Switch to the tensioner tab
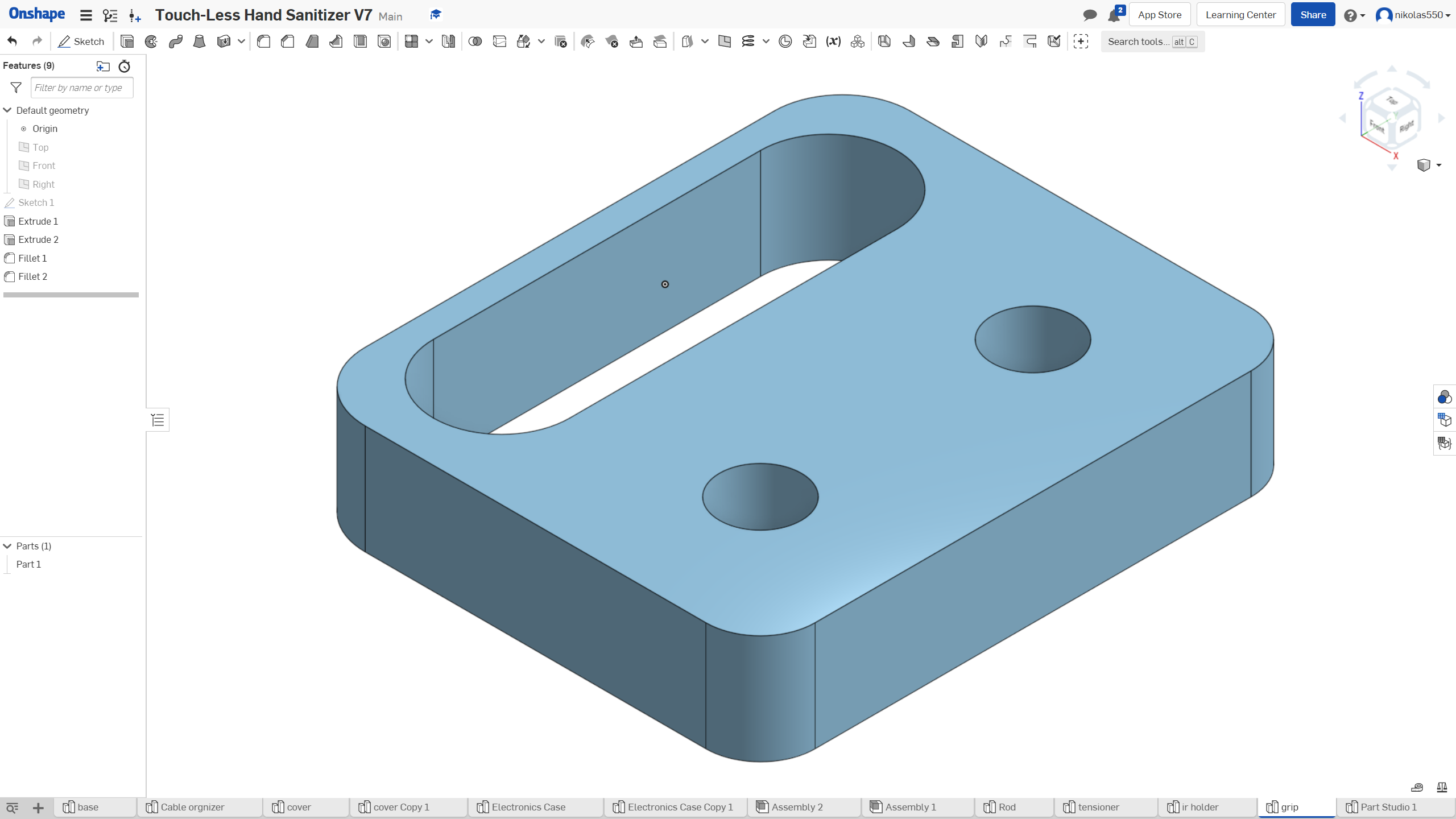The image size is (1456, 819). [1098, 807]
